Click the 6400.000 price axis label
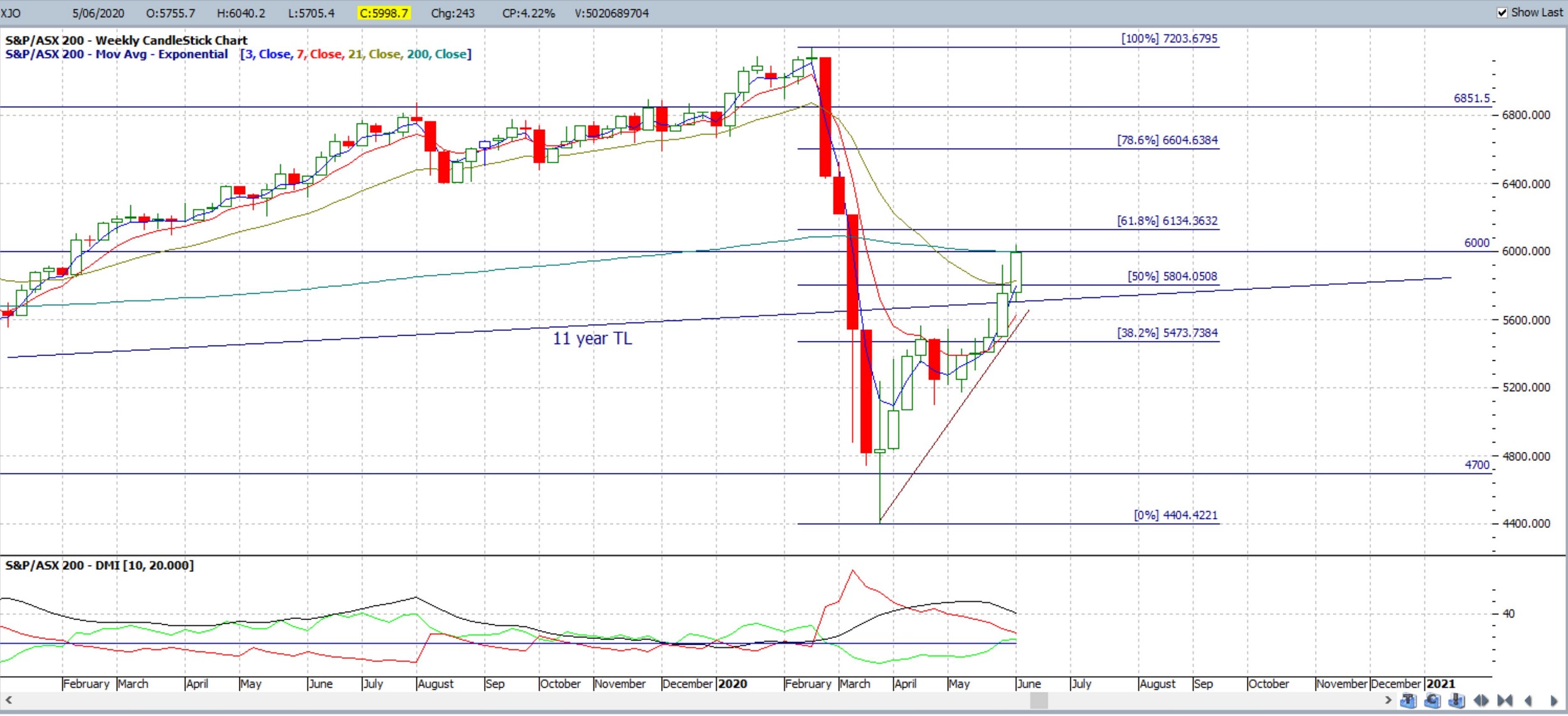 tap(1526, 184)
